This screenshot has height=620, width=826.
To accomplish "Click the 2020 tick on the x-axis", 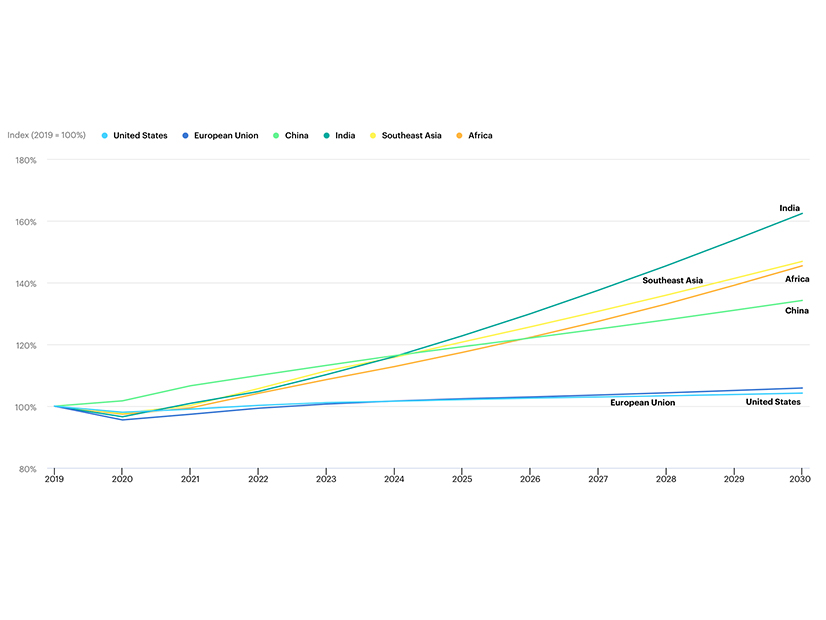I will coord(122,480).
